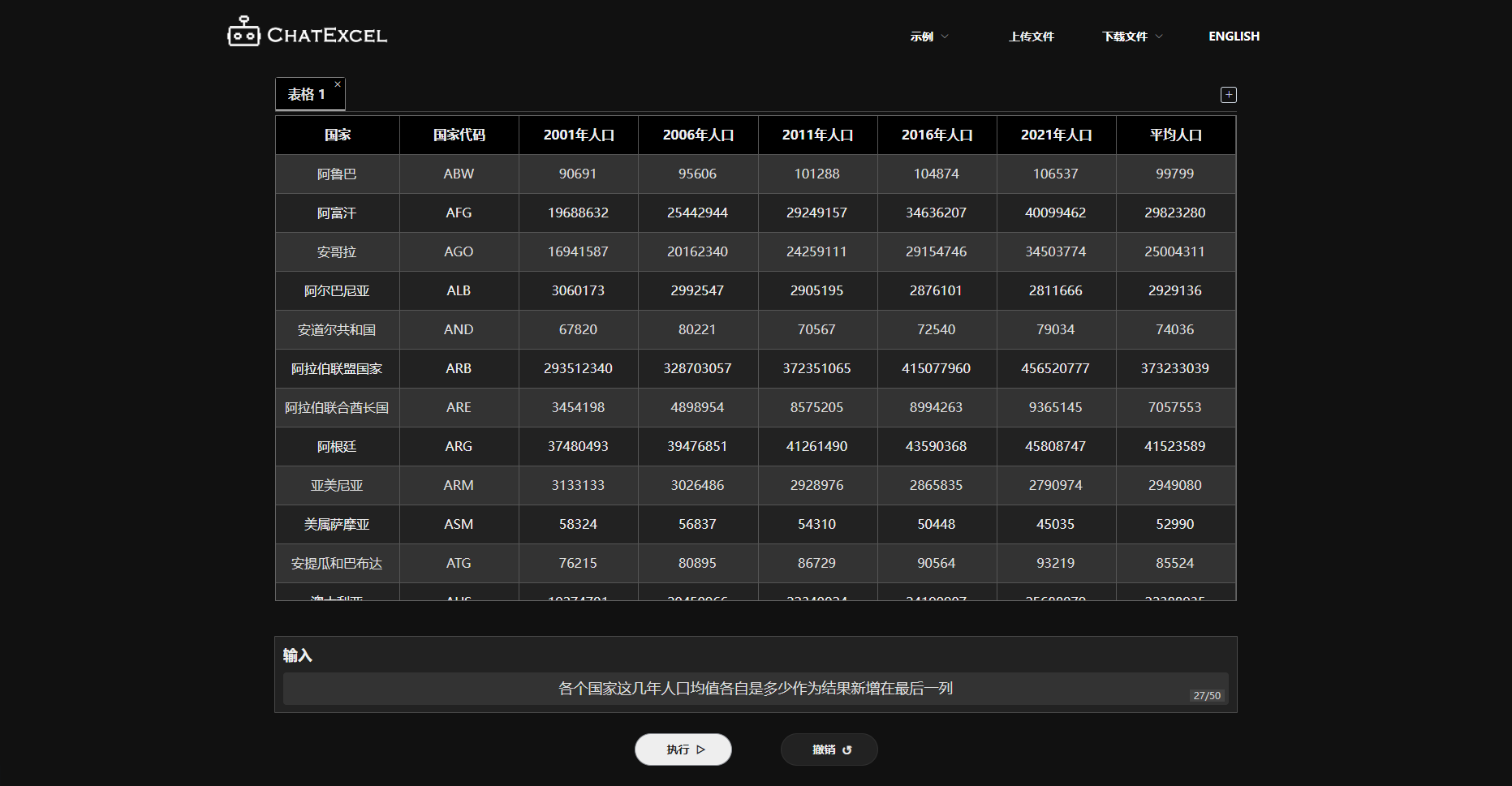
Task: Expand the 下载文件 dropdown menu
Action: tap(1132, 37)
